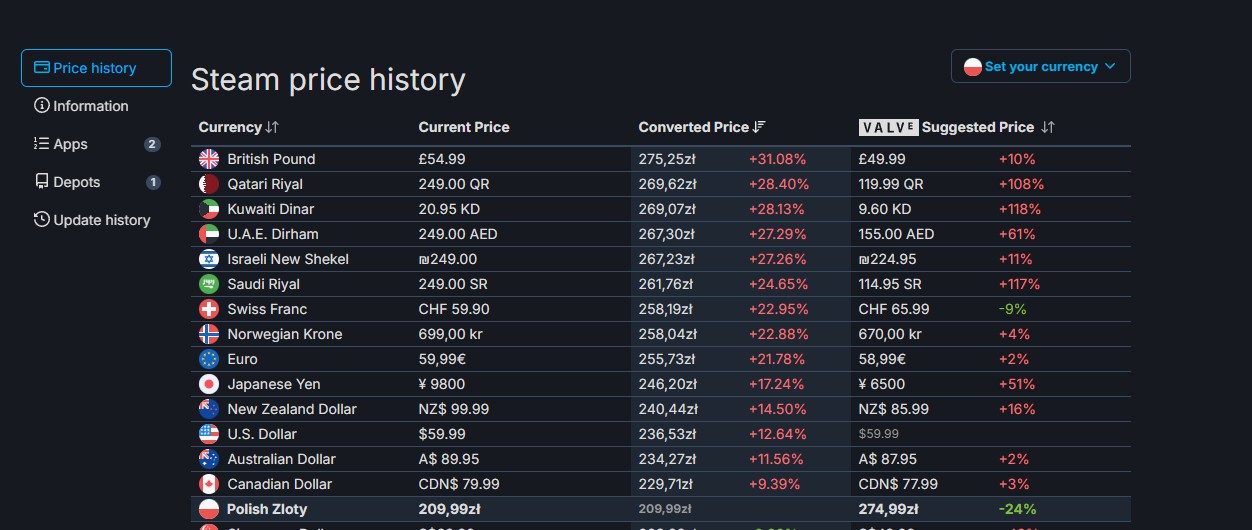Viewport: 1252px width, 530px height.
Task: Click the Apps count badge showing 2
Action: coord(152,144)
